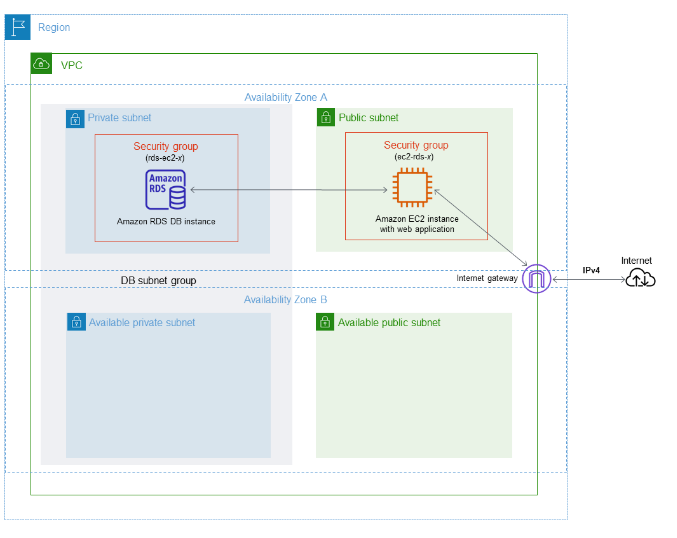Click the Internet gateway purple icon
This screenshot has width=677, height=538.
tap(536, 279)
